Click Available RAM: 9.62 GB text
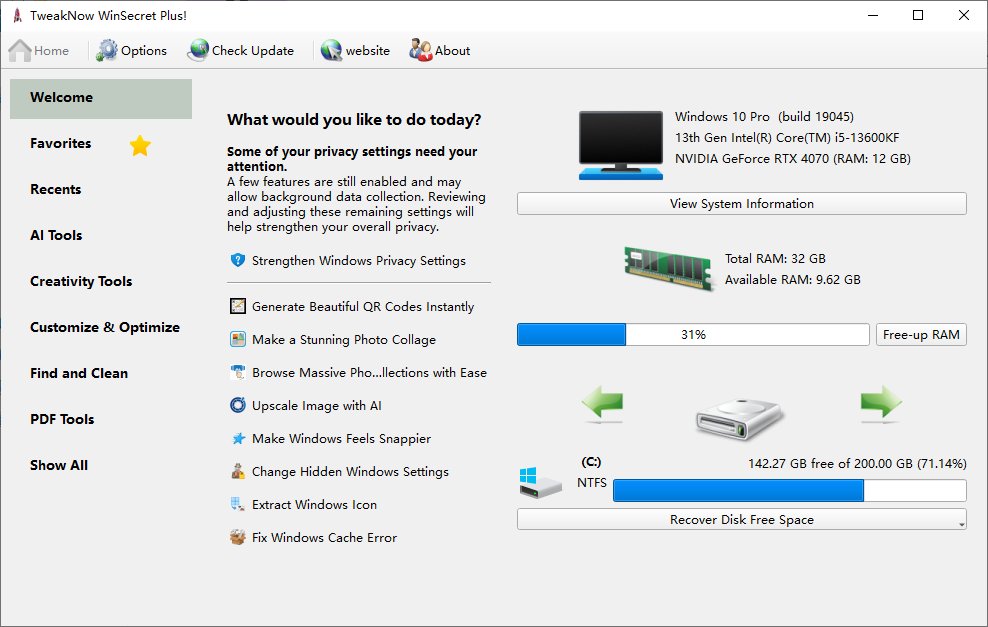Screen dimensions: 988x627 [x=793, y=280]
